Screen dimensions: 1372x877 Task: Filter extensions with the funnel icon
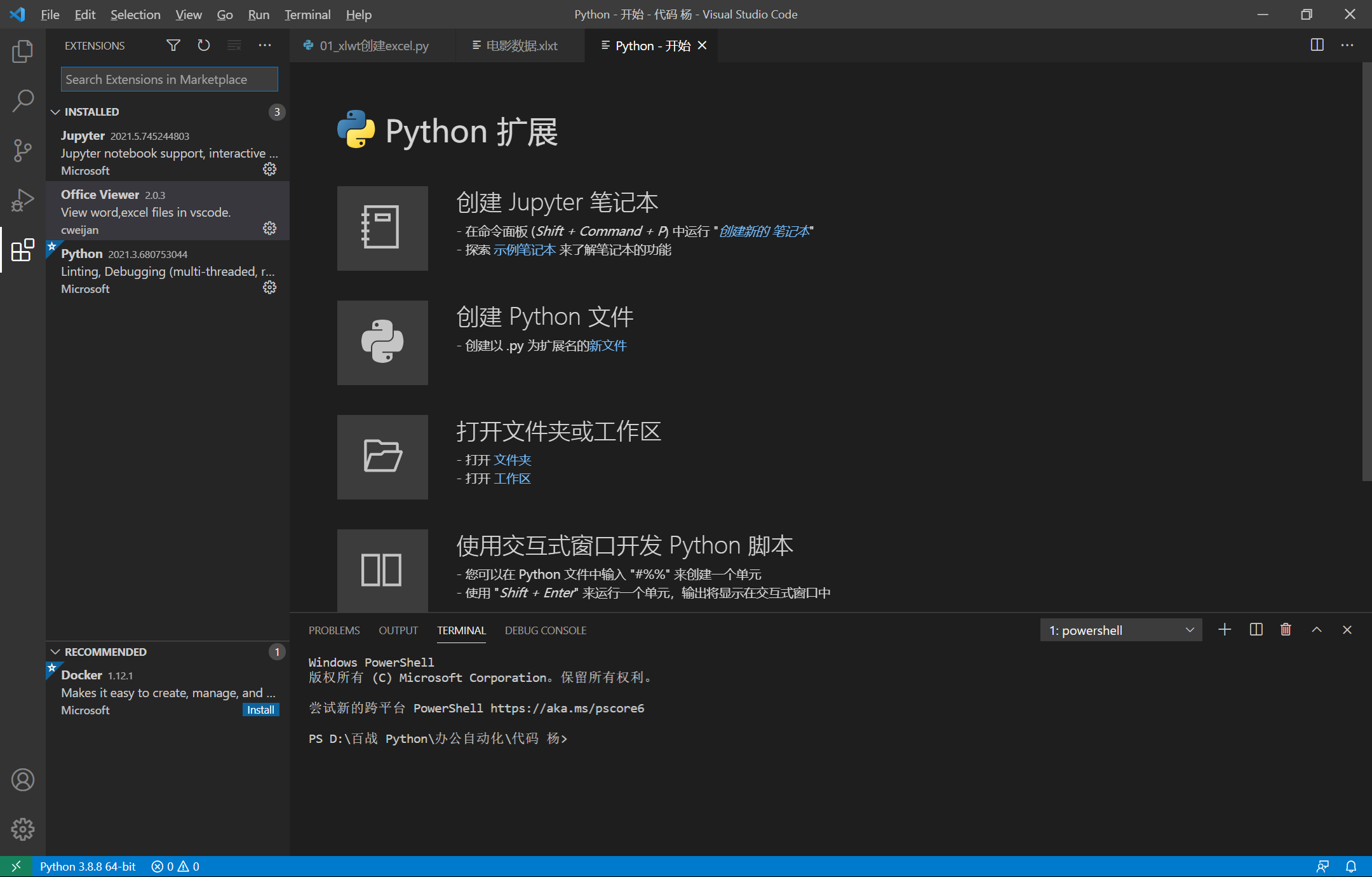pyautogui.click(x=173, y=45)
